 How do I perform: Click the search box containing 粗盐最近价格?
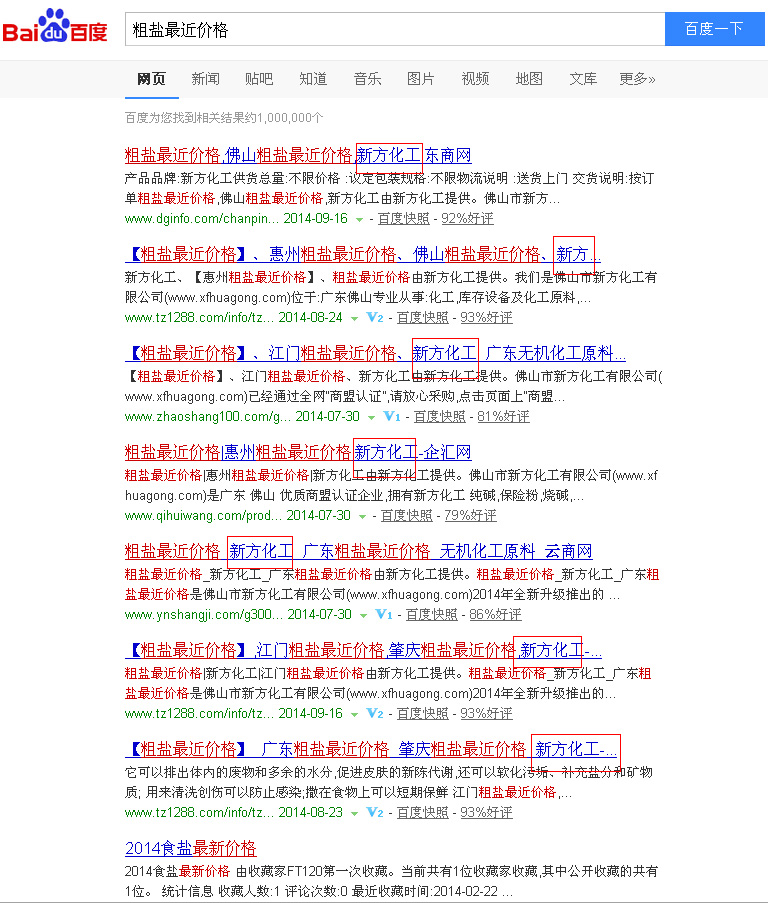pyautogui.click(x=395, y=29)
